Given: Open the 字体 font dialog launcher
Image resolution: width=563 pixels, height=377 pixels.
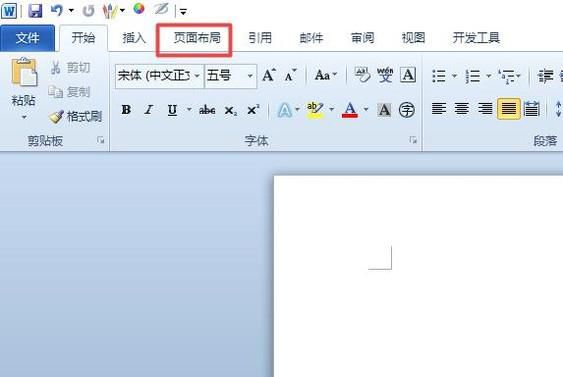Looking at the screenshot, I should click(413, 140).
